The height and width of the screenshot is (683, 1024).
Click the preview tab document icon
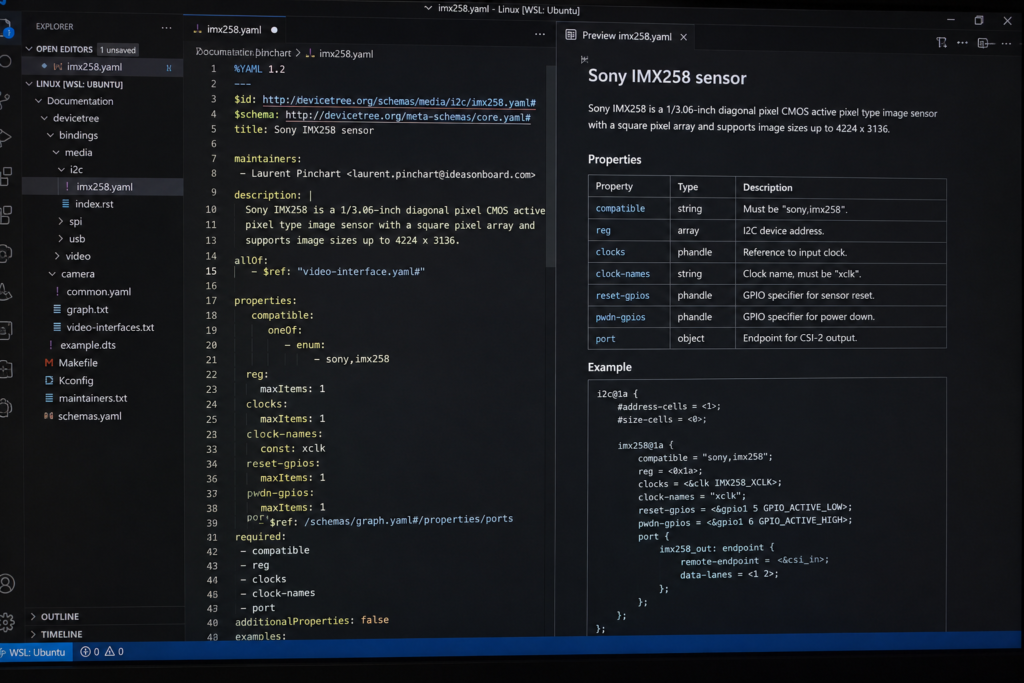pos(571,35)
